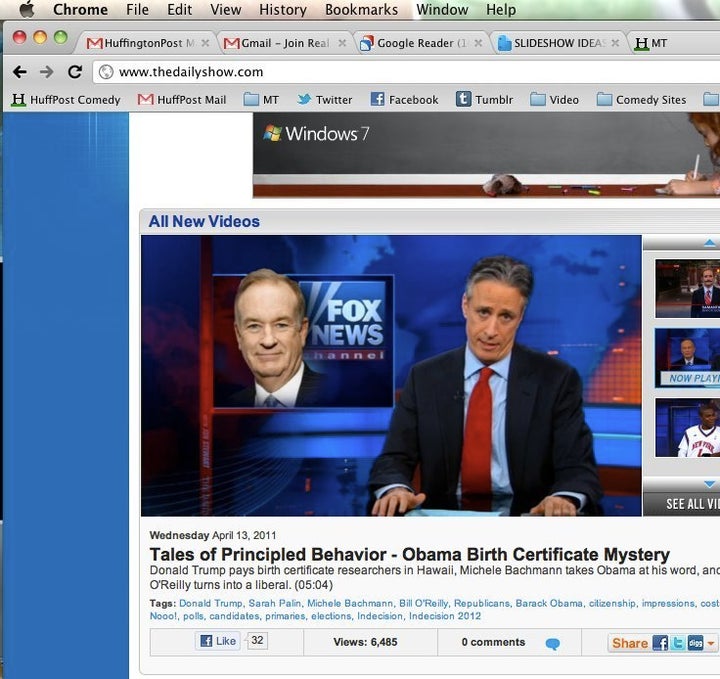
Task: Click the Republicans tag
Action: coord(481,603)
